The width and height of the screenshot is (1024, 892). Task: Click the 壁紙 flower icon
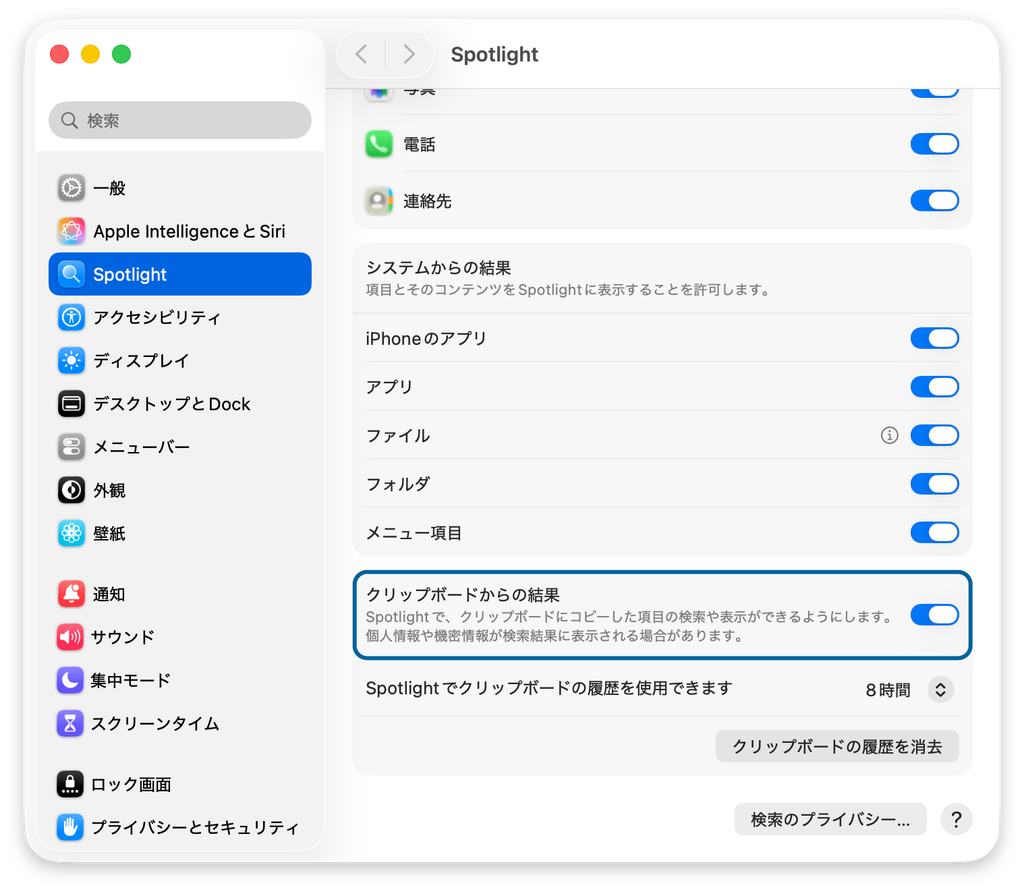click(x=71, y=533)
